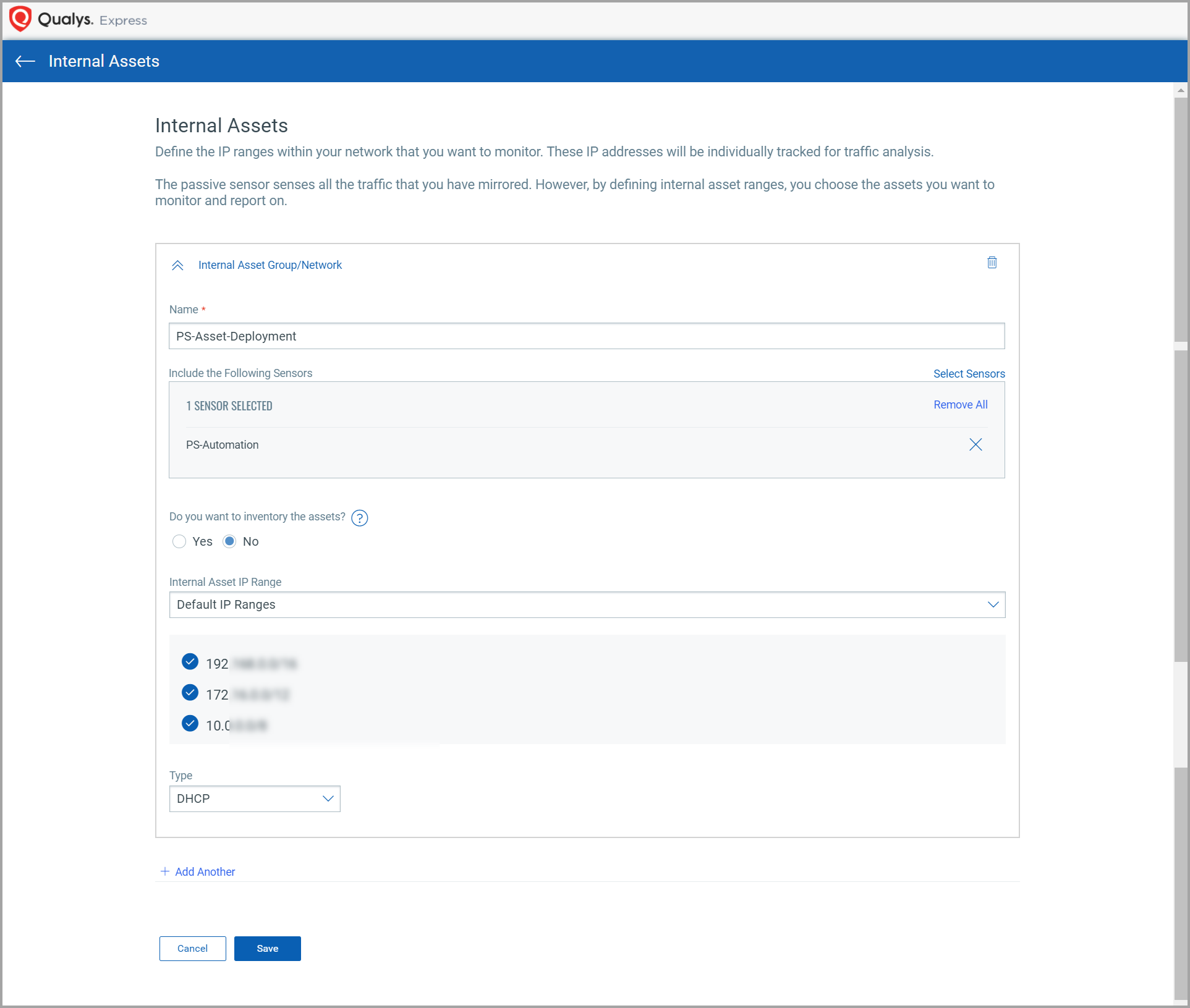Click the vertical scrollbar up arrow
Image resolution: width=1190 pixels, height=1008 pixels.
click(1180, 91)
